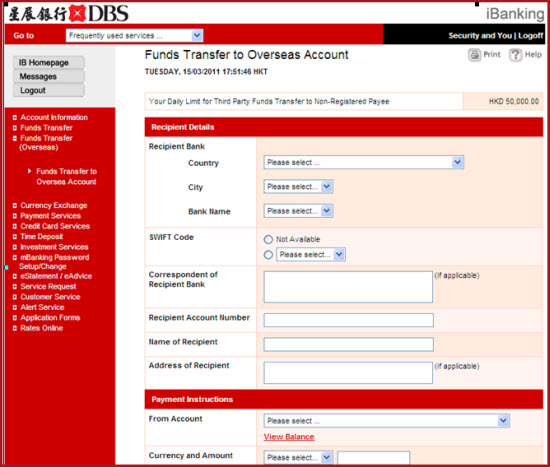Screen dimensions: 550x467
Task: Click arrow icon beside Funds Transfer to Oversea Account
Action: pyautogui.click(x=29, y=171)
